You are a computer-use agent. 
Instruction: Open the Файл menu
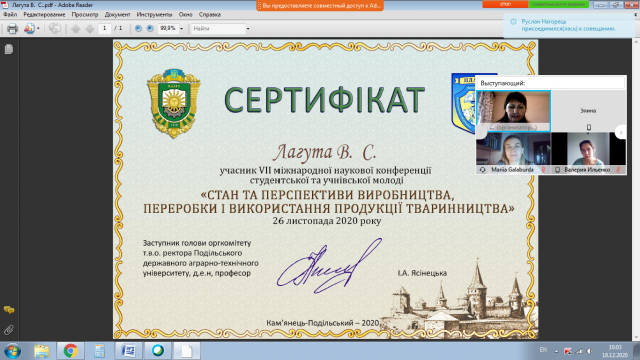click(10, 14)
